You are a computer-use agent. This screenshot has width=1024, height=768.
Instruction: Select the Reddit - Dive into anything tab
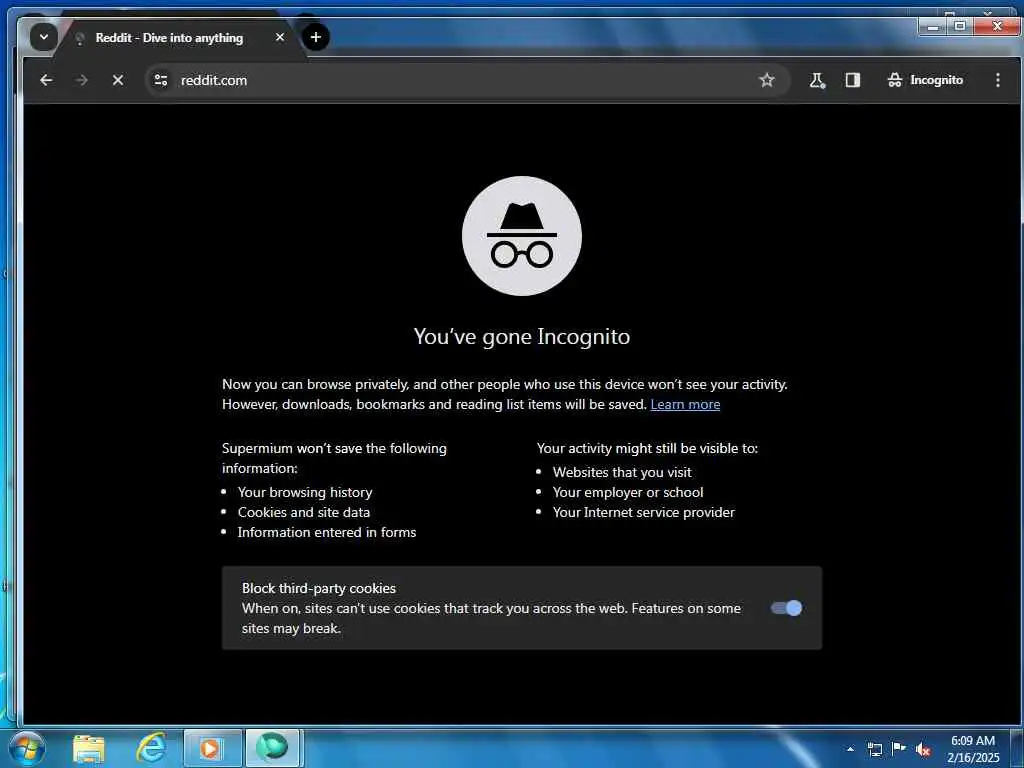click(x=169, y=38)
